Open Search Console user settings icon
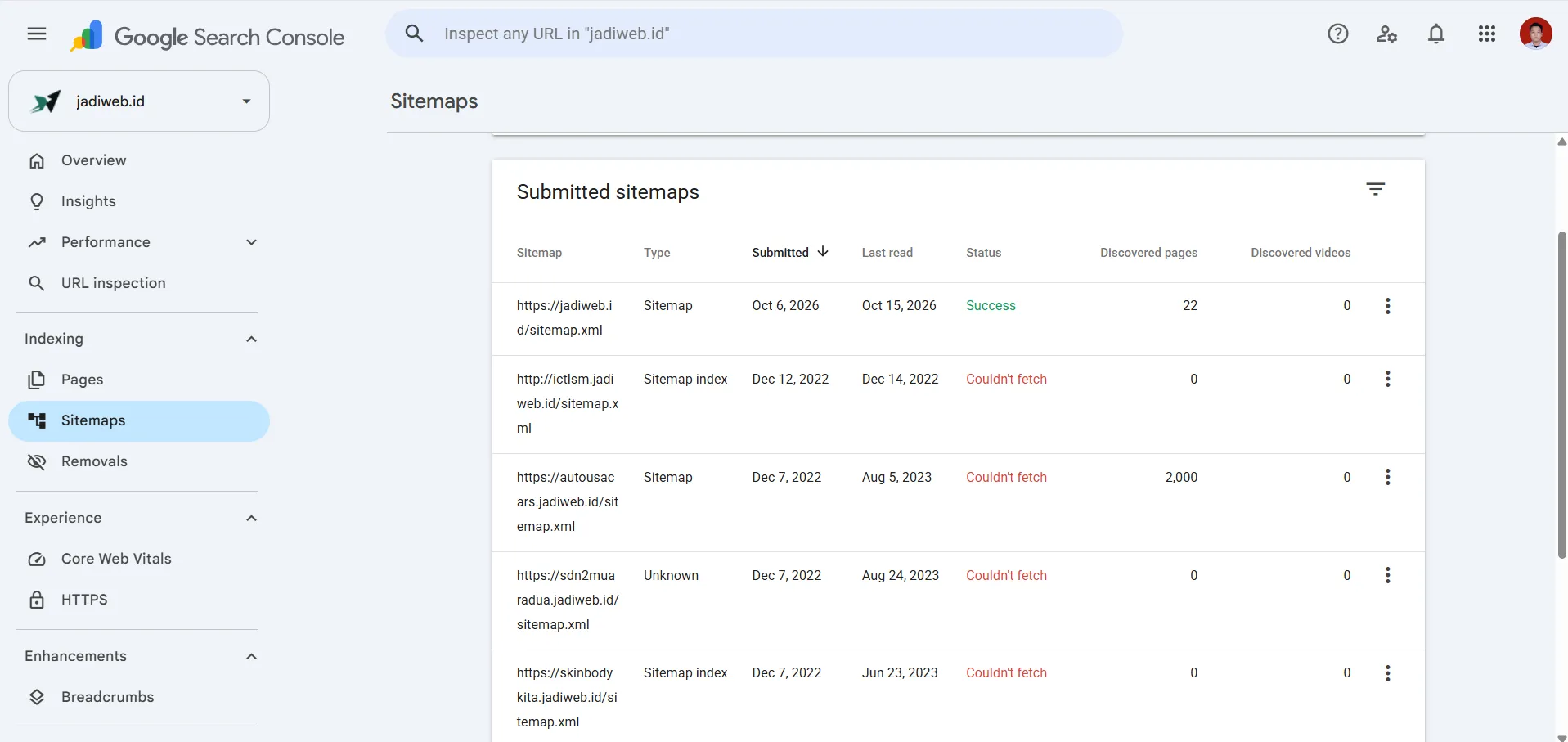The width and height of the screenshot is (1568, 742). pyautogui.click(x=1386, y=34)
